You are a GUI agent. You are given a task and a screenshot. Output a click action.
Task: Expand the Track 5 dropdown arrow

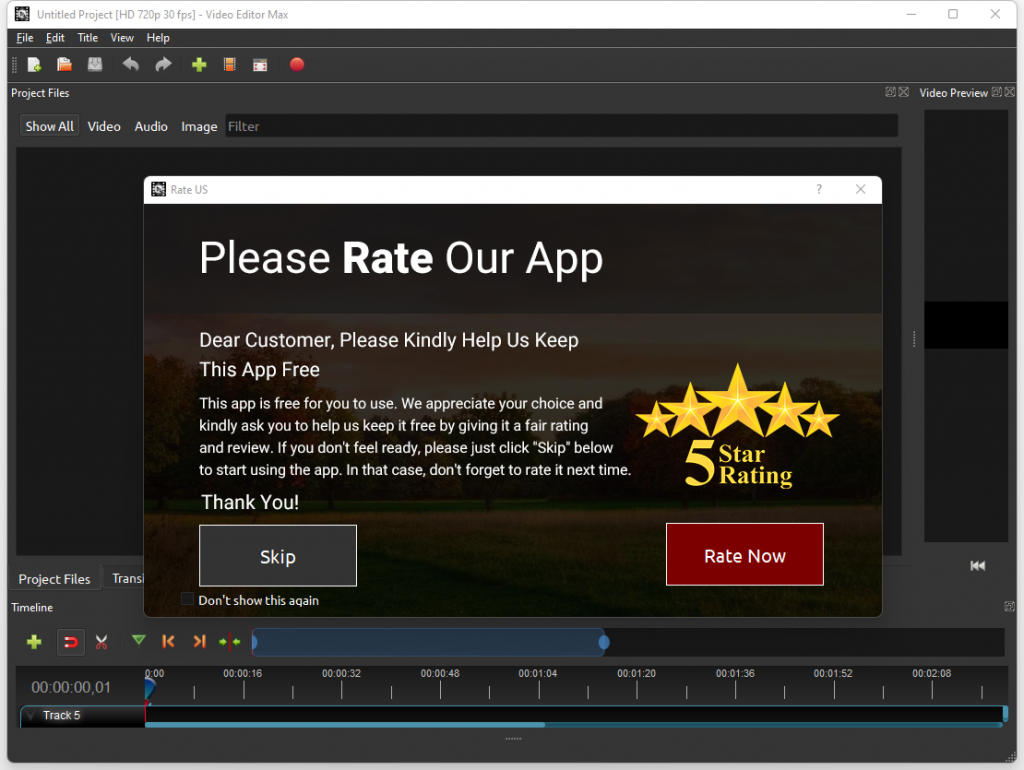coord(30,716)
